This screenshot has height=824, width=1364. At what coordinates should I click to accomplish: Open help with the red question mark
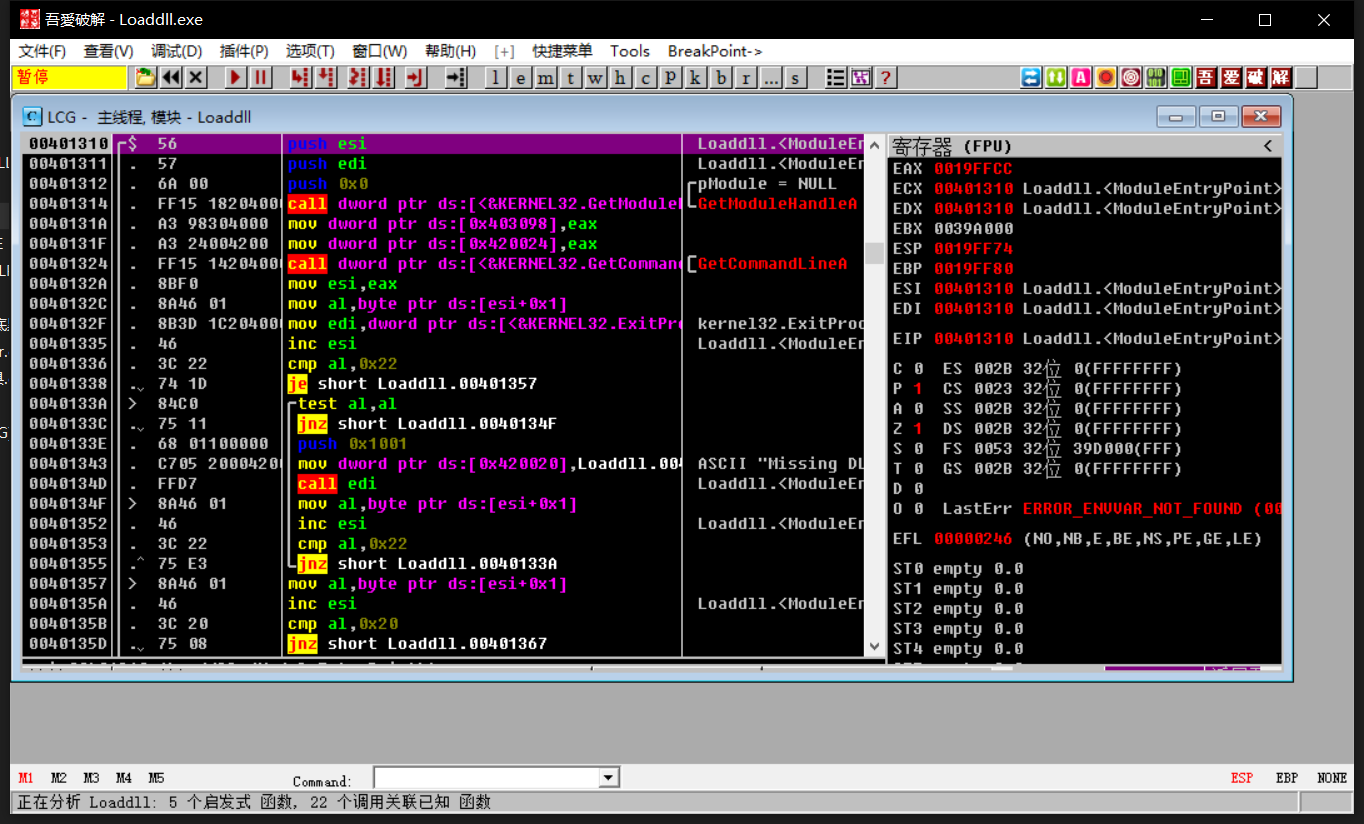[x=885, y=77]
